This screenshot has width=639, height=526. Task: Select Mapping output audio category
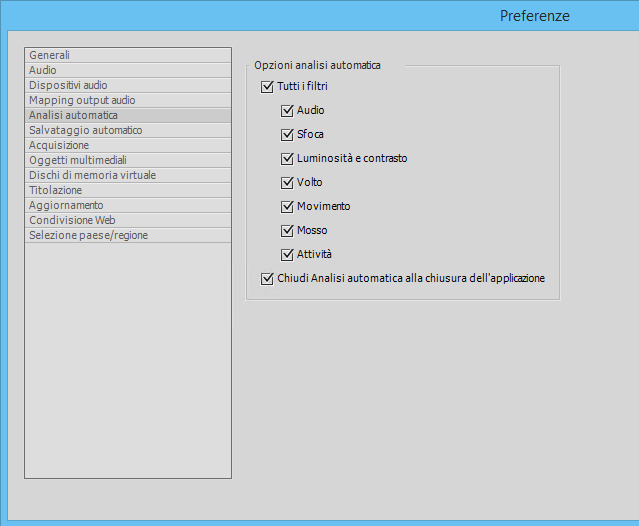pyautogui.click(x=82, y=100)
